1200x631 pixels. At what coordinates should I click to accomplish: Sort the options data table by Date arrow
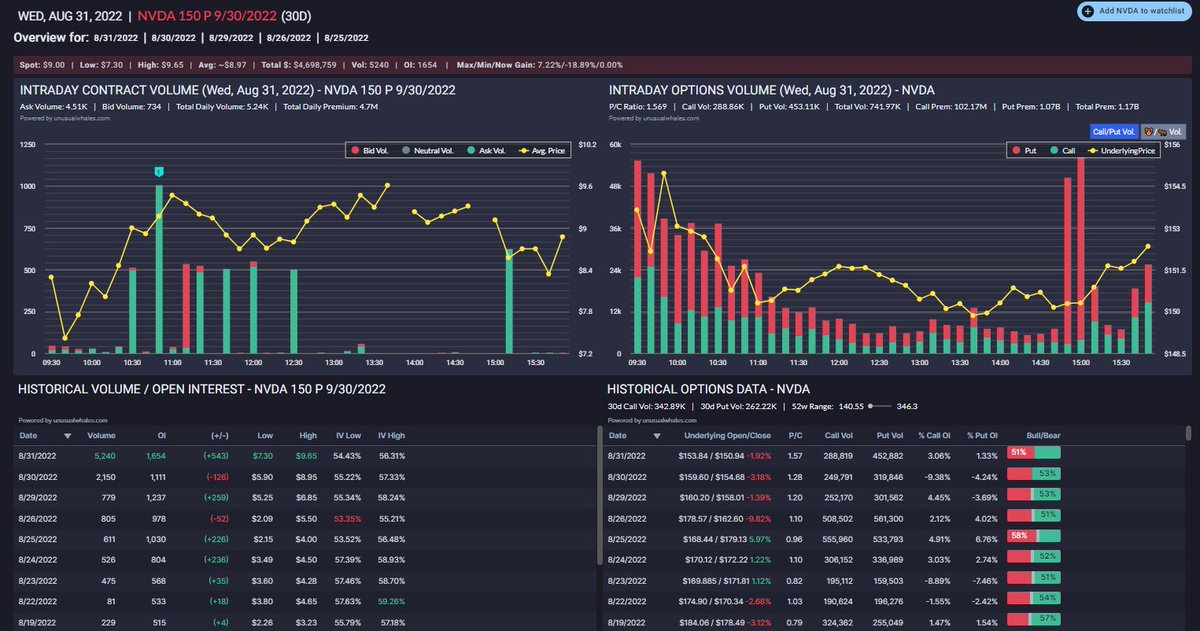pyautogui.click(x=656, y=436)
